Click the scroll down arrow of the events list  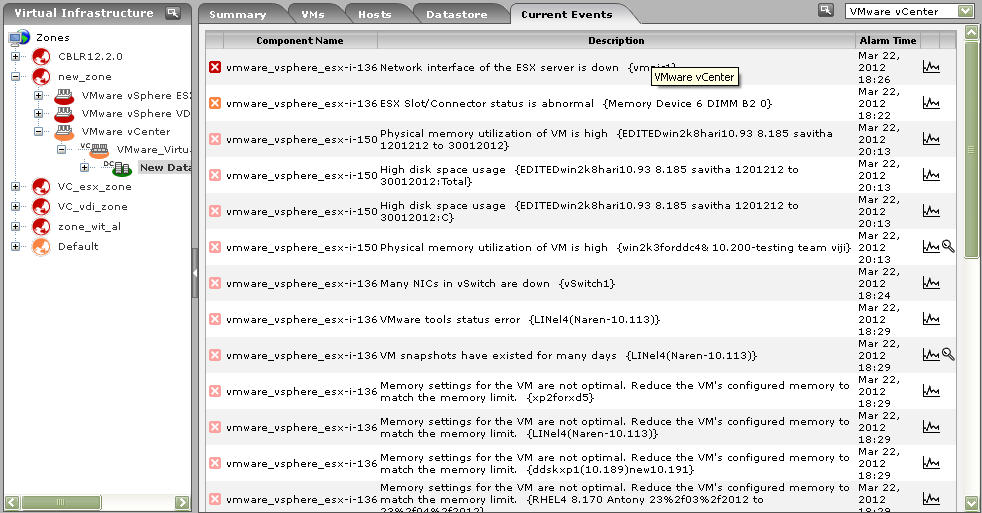[x=971, y=503]
